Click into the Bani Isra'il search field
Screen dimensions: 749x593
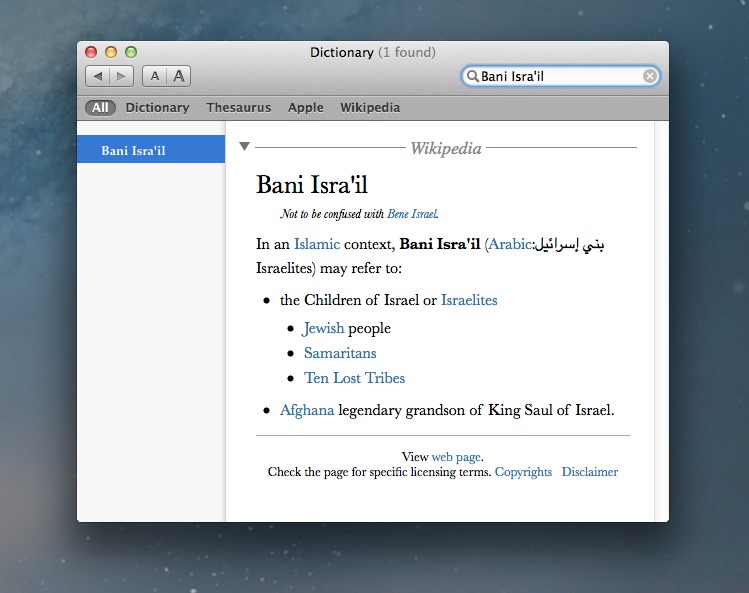(x=560, y=76)
